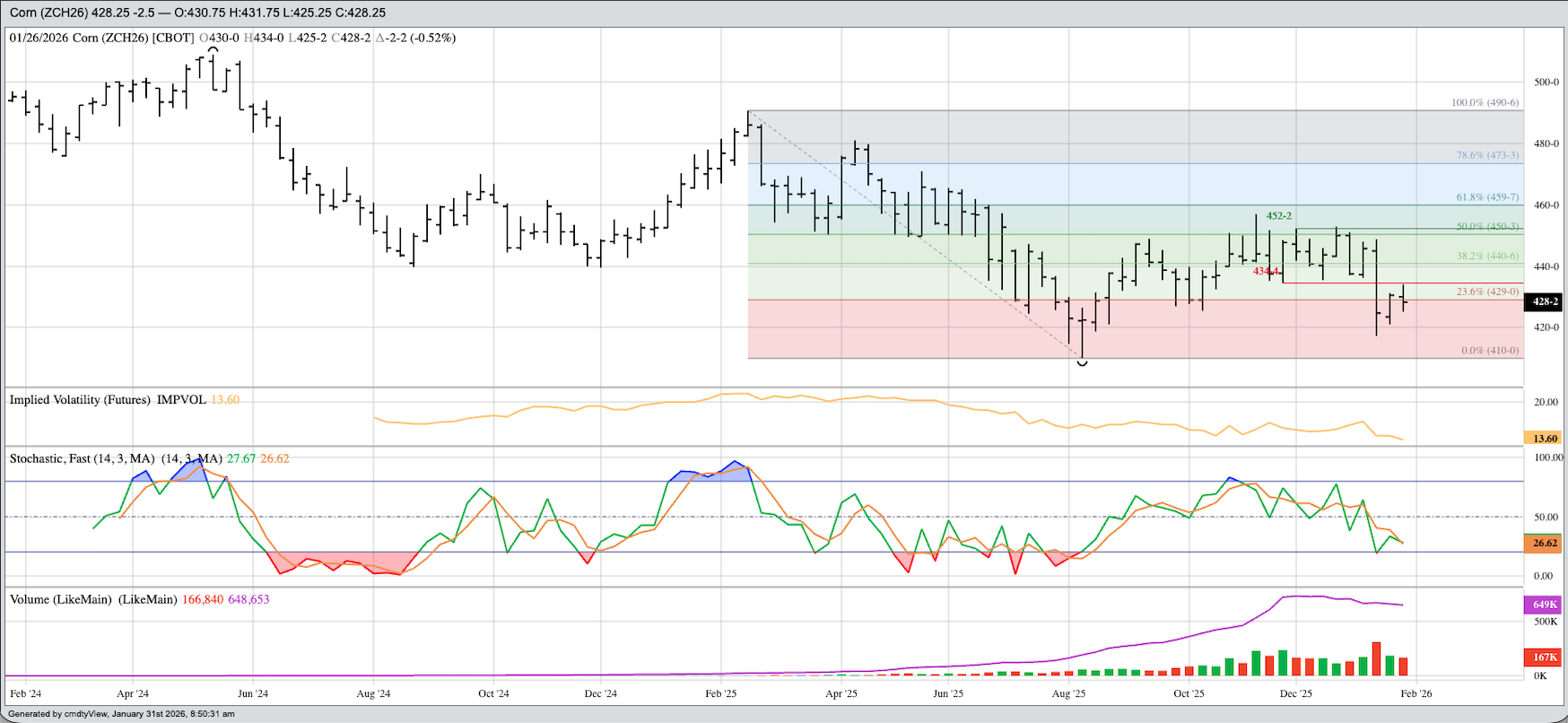Click the Volume (LikeMain) indicator label
The image size is (1568, 723).
pyautogui.click(x=92, y=599)
